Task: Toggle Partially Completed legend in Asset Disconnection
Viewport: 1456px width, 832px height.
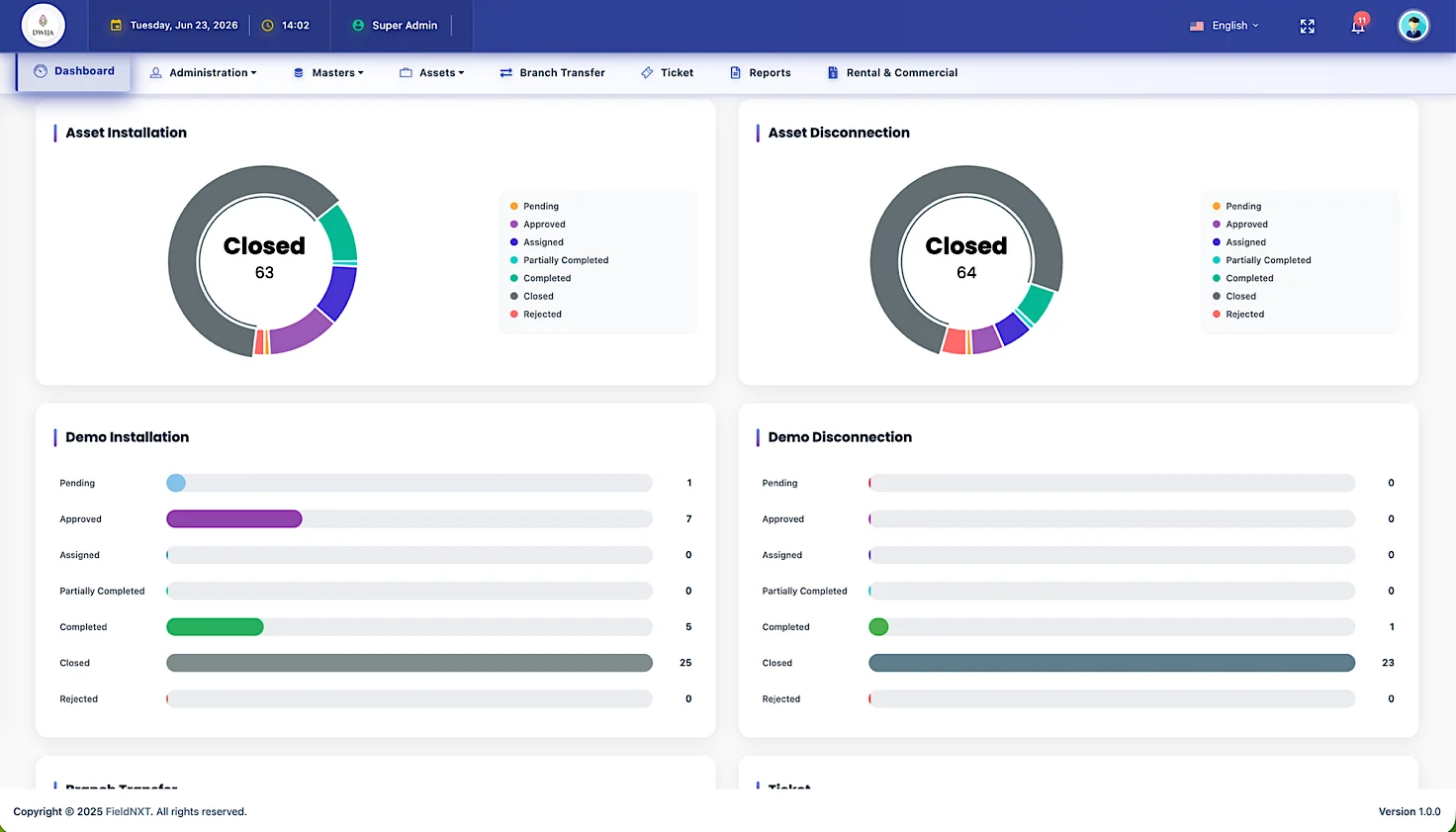Action: click(1261, 260)
